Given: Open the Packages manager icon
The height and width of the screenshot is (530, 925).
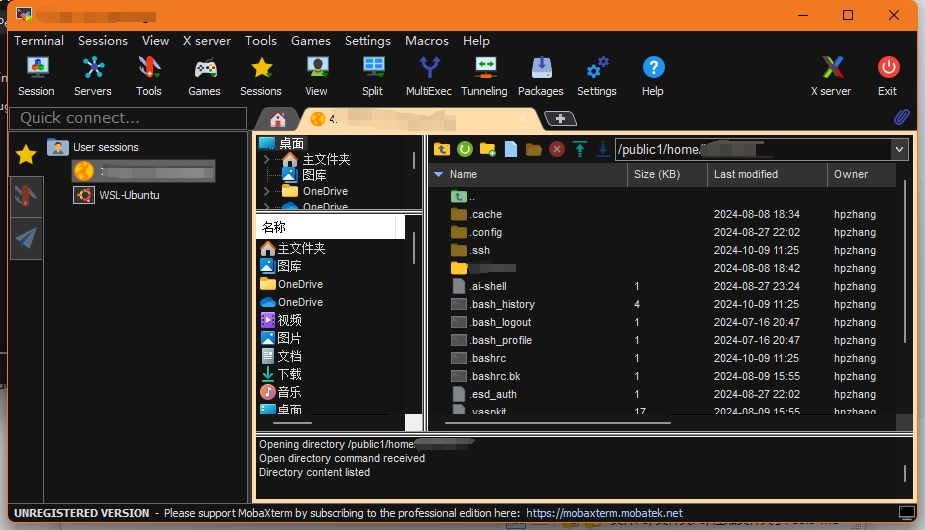Looking at the screenshot, I should 540,76.
